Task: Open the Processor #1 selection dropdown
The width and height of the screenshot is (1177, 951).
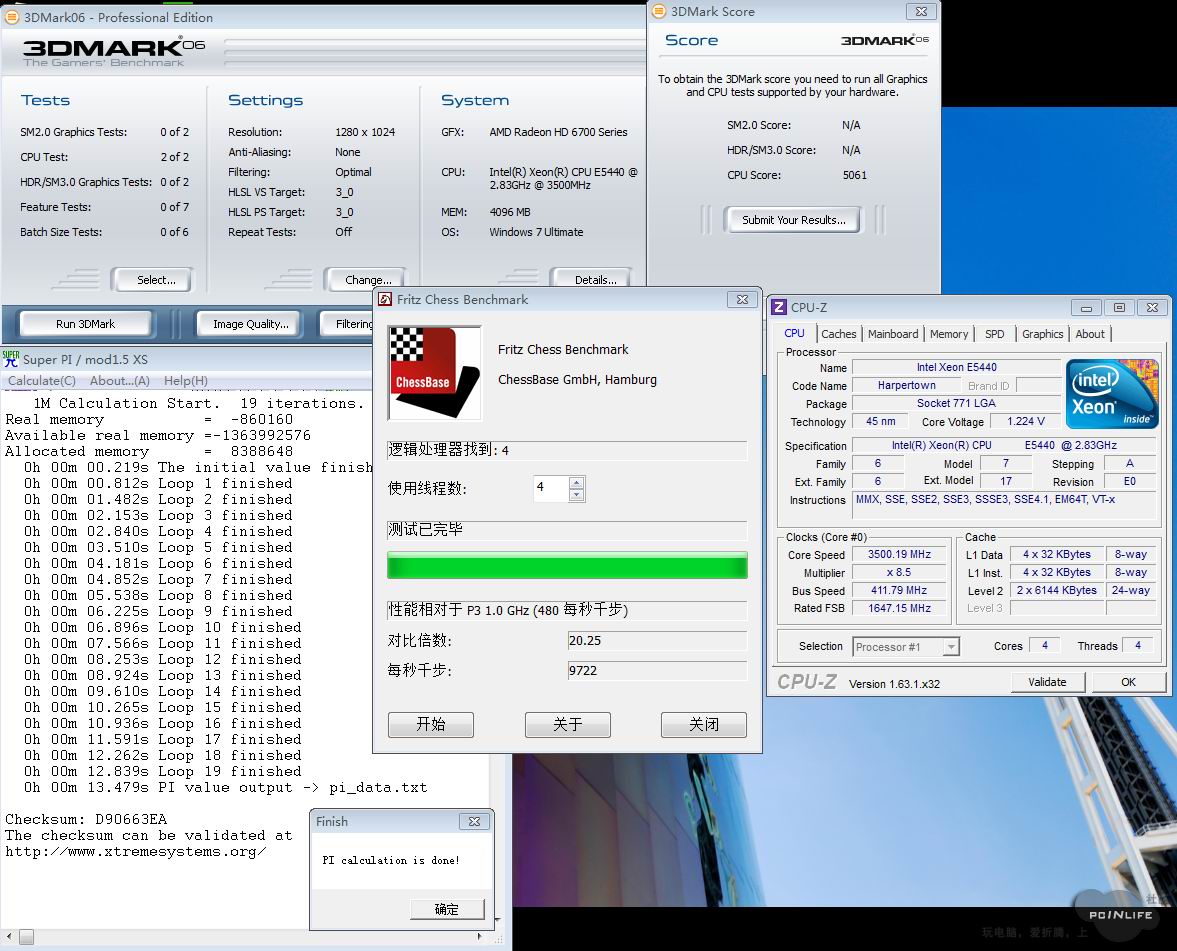Action: point(951,646)
